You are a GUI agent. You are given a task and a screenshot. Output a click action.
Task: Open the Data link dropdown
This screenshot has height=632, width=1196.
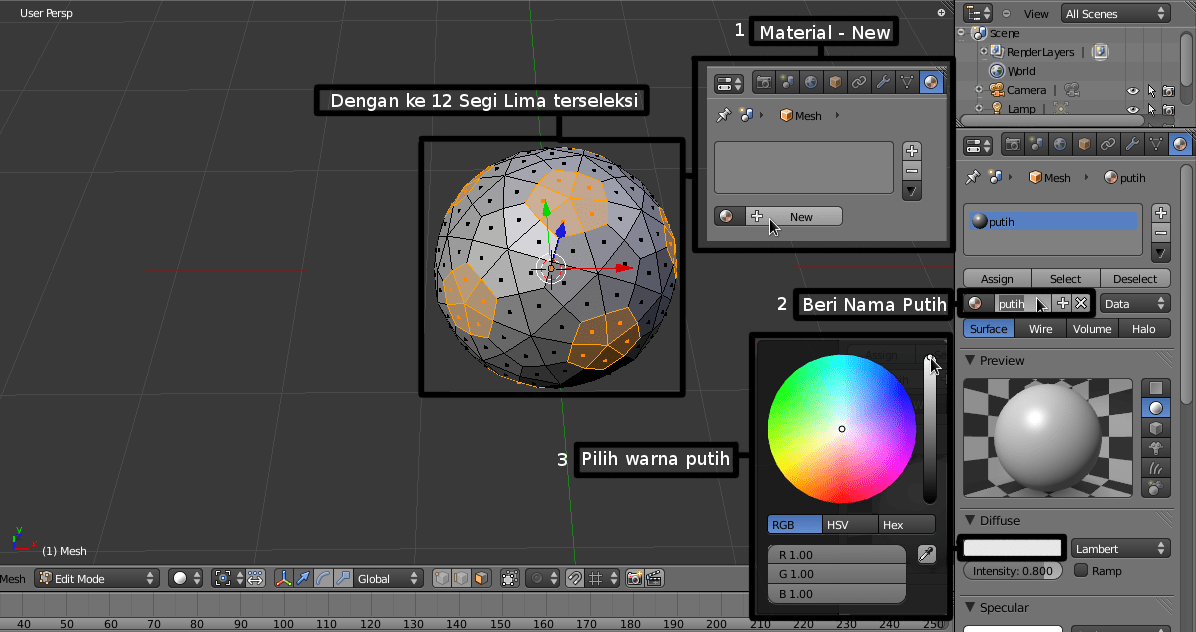coord(1135,303)
